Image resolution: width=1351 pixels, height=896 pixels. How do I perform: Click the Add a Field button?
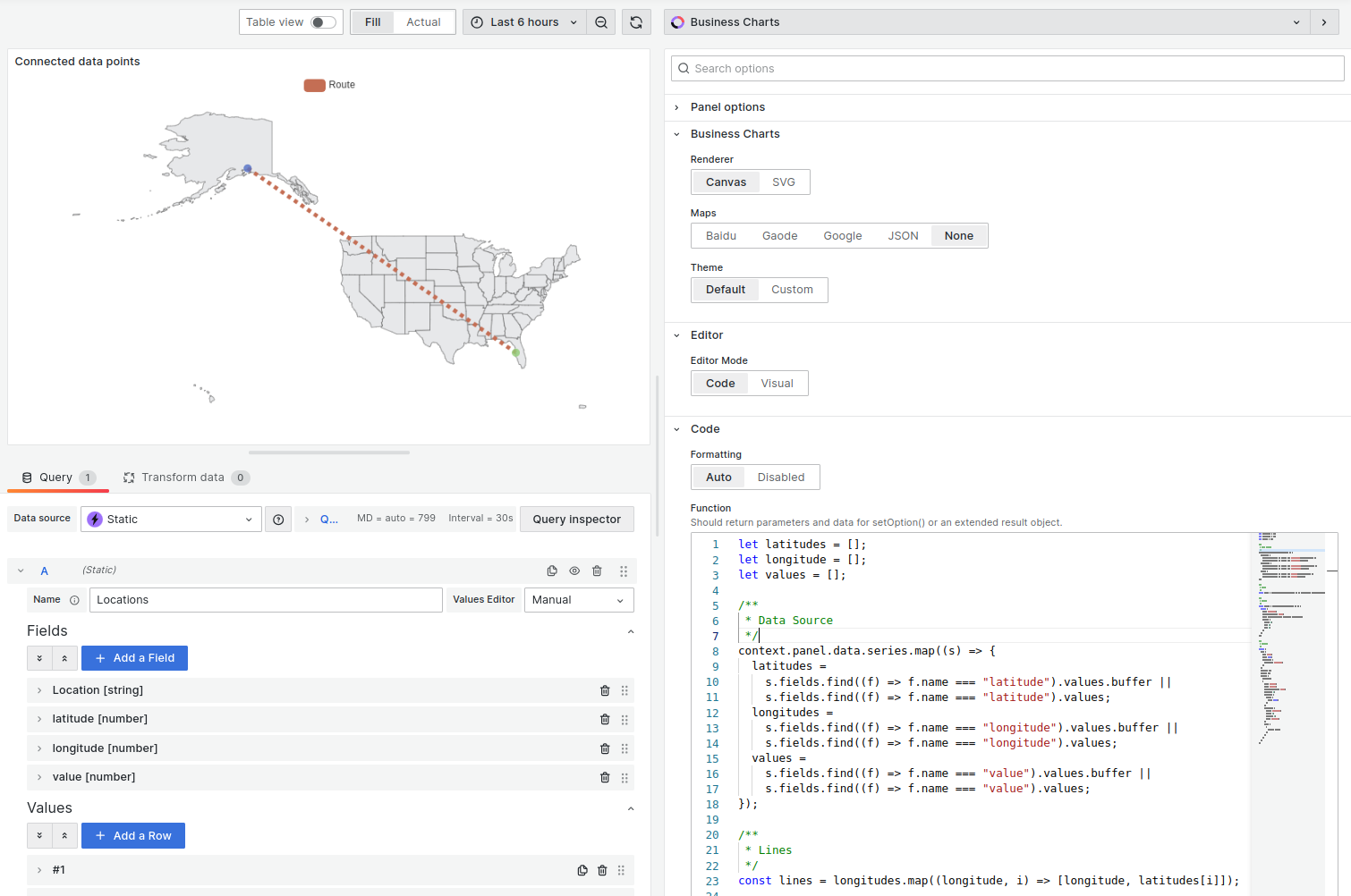click(134, 657)
